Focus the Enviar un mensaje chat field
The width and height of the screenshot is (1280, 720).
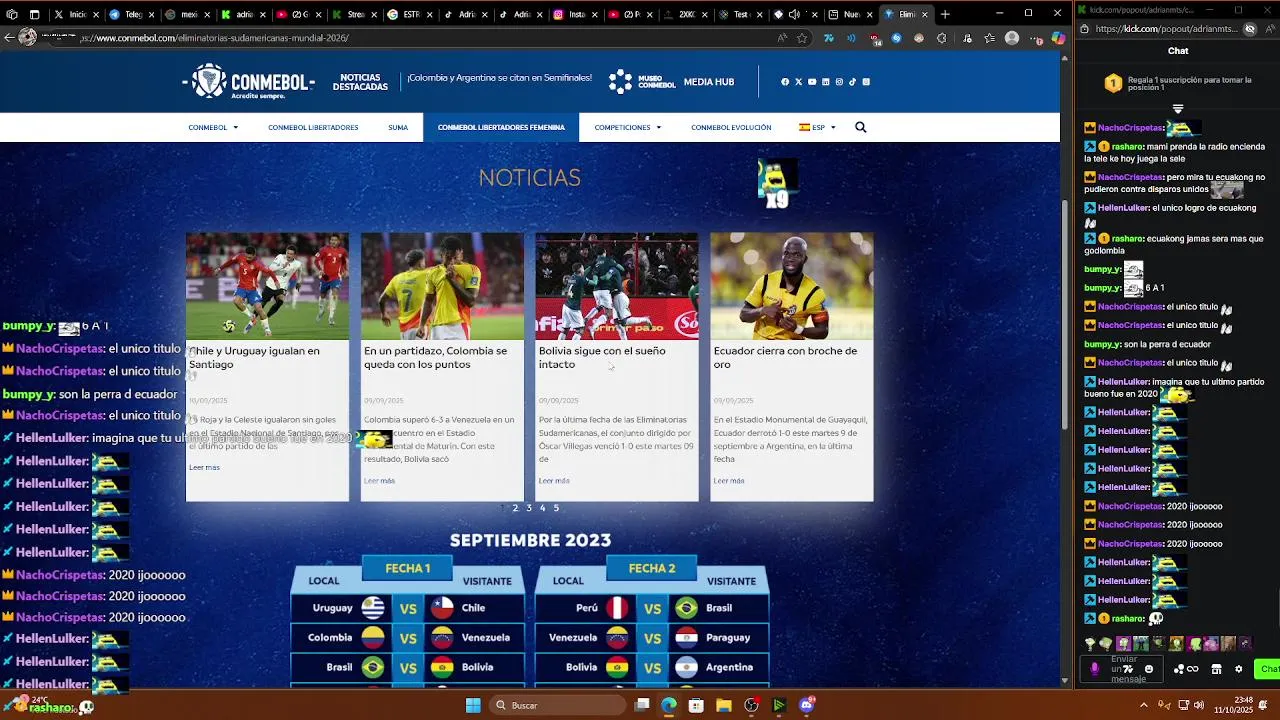pos(1123,669)
